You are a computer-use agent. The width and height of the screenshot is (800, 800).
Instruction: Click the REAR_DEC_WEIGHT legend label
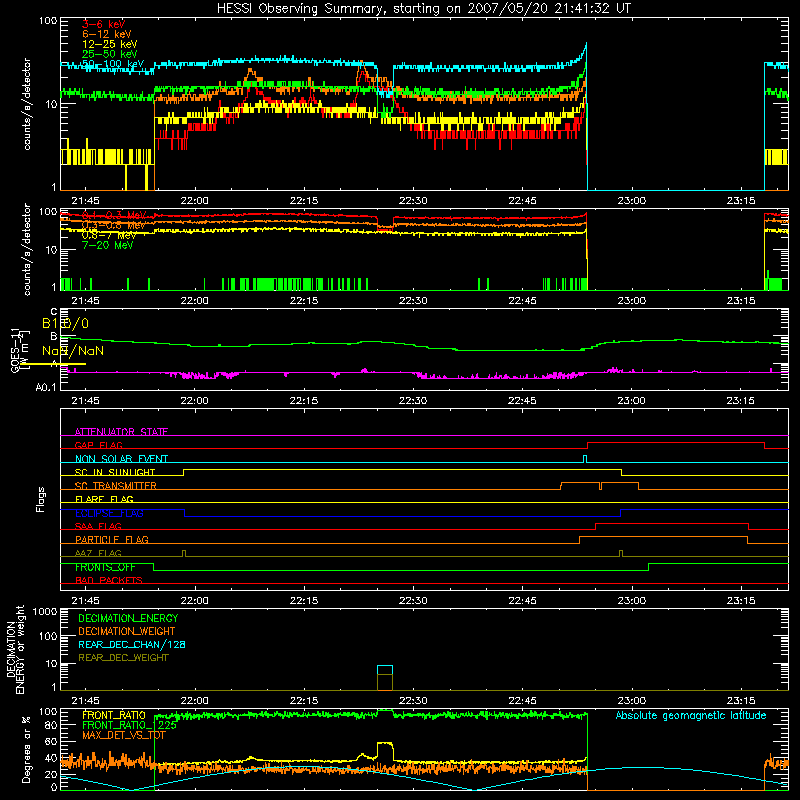[x=123, y=658]
